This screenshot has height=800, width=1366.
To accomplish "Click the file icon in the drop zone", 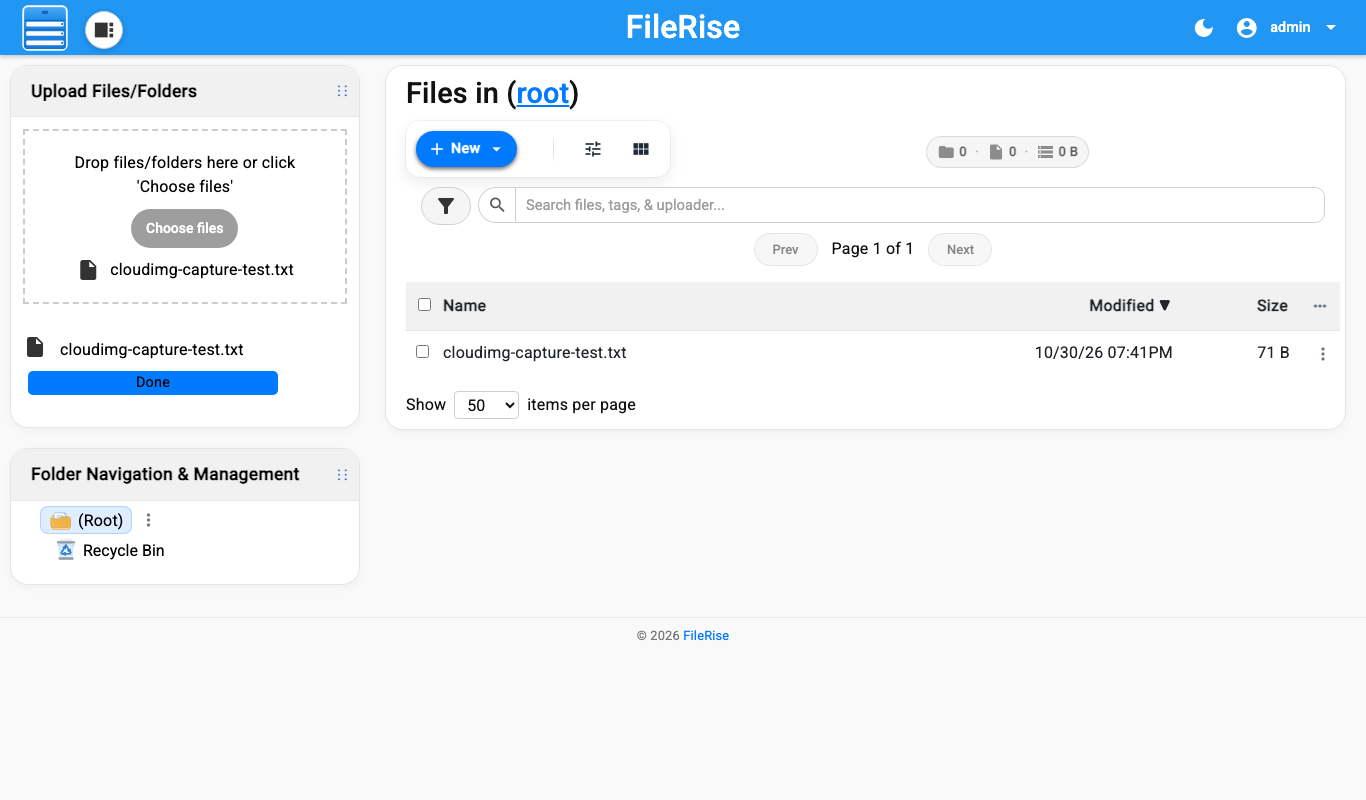I will pos(88,270).
